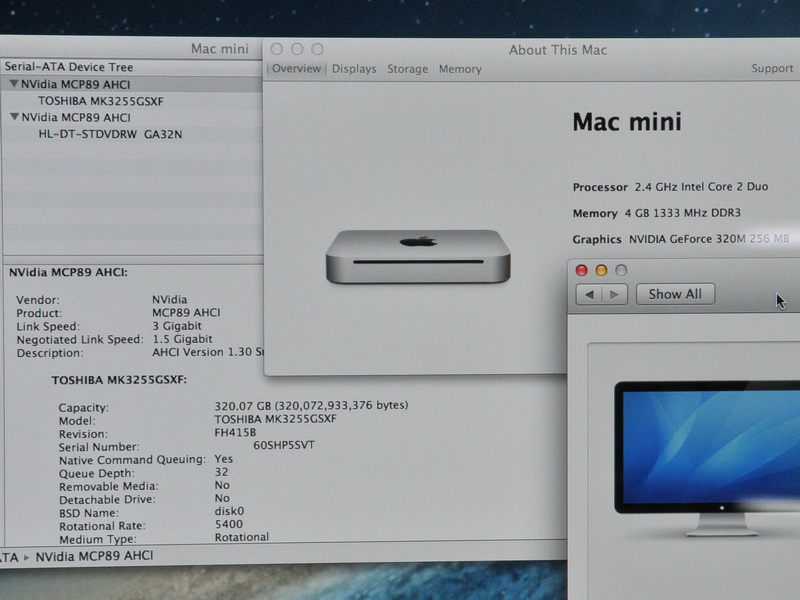Click the Revision value FH415B
The width and height of the screenshot is (800, 600).
(235, 432)
